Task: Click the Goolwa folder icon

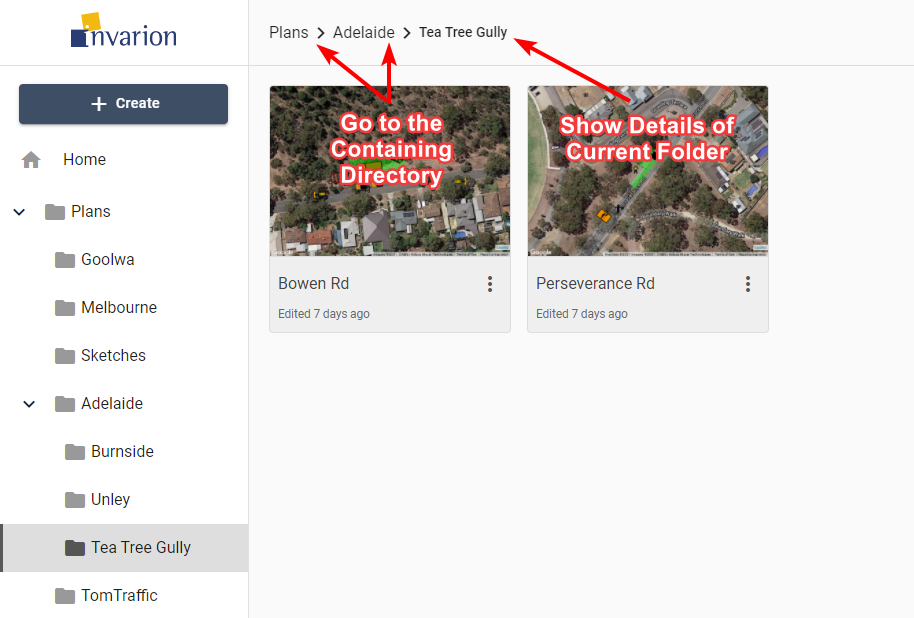Action: (65, 259)
